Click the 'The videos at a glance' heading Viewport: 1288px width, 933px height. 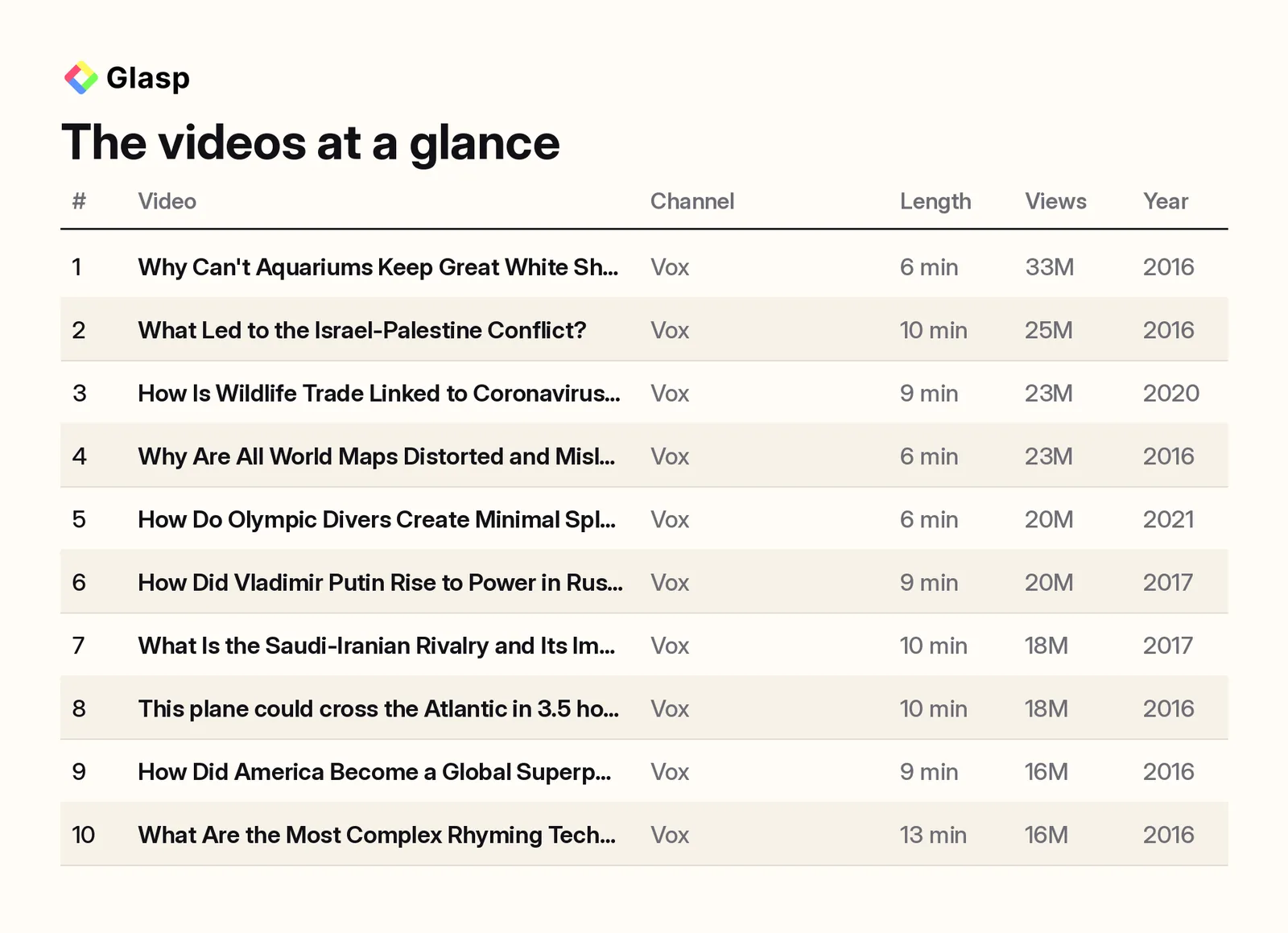coord(311,142)
